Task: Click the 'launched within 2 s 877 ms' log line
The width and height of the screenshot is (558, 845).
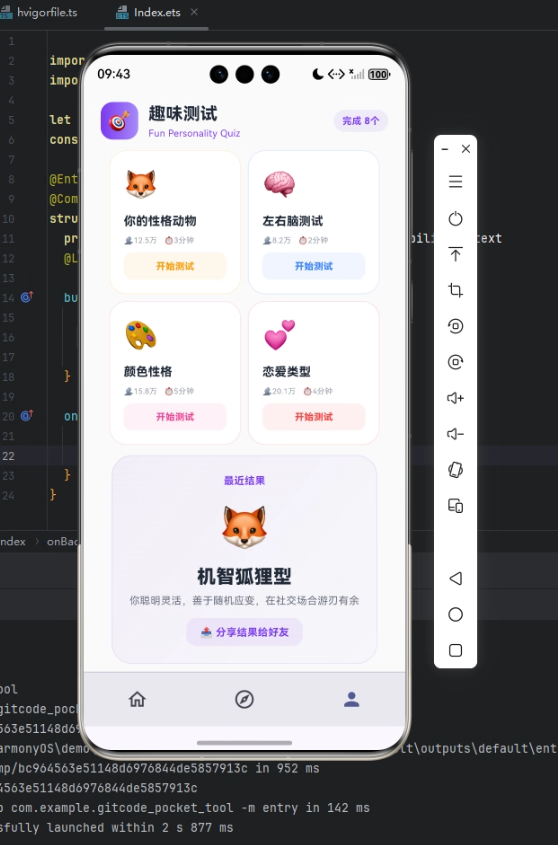Action: tap(116, 827)
